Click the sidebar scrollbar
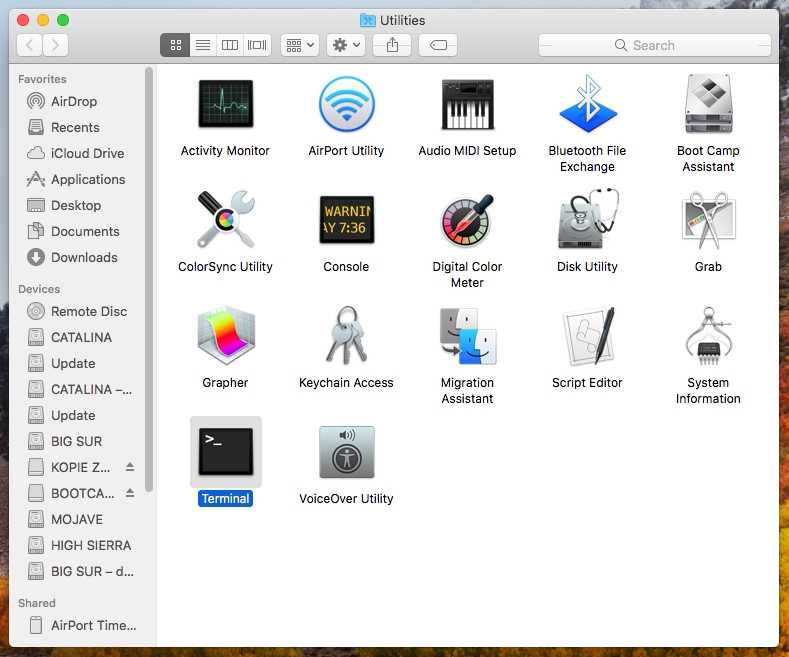 pyautogui.click(x=148, y=279)
